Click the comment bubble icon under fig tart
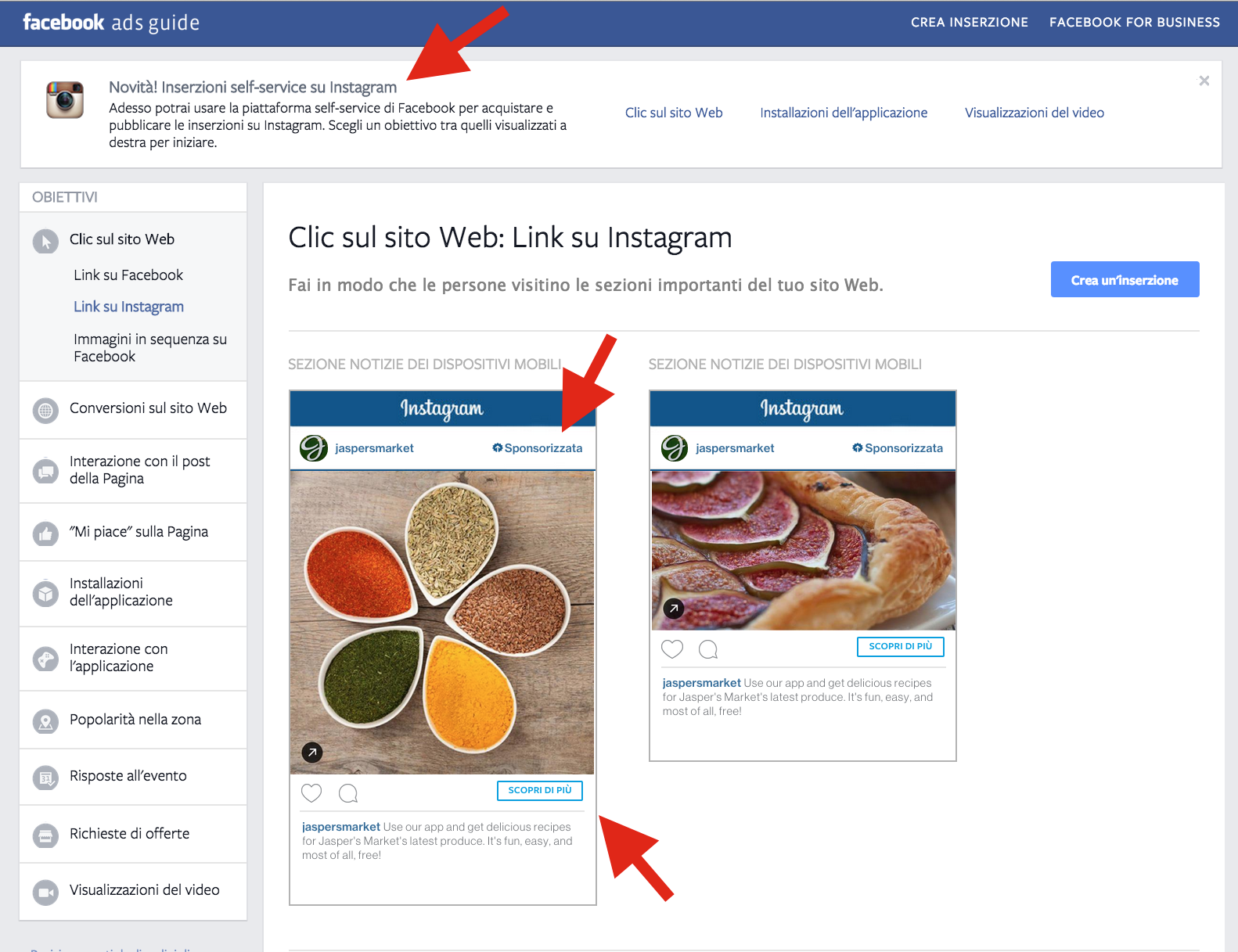This screenshot has height=952, width=1238. [708, 649]
